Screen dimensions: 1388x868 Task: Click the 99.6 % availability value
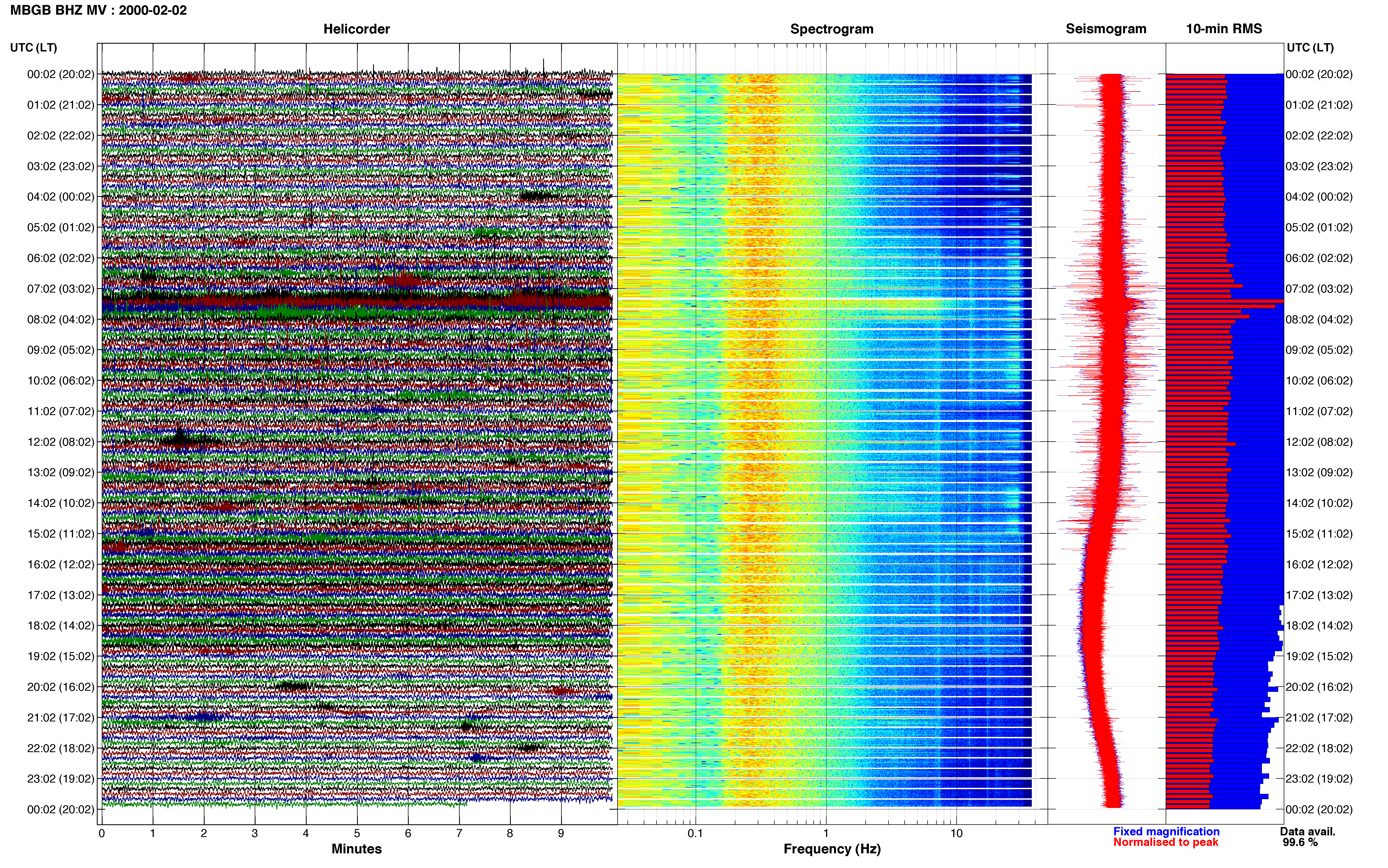point(1300,842)
